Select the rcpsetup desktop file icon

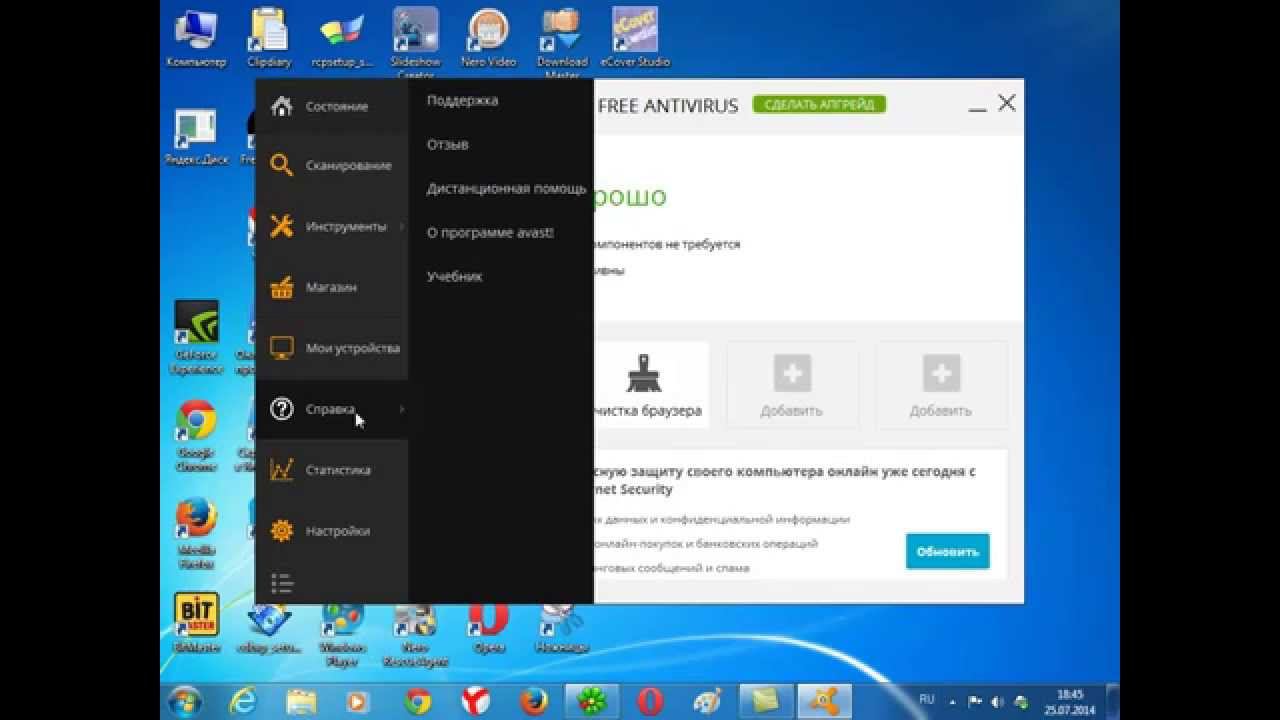(x=342, y=38)
